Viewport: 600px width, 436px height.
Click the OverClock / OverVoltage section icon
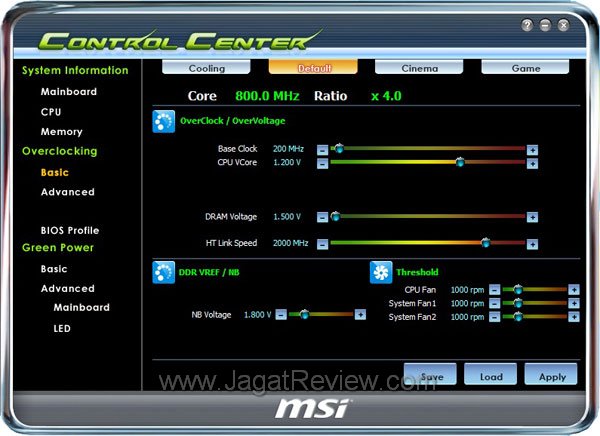click(x=164, y=121)
